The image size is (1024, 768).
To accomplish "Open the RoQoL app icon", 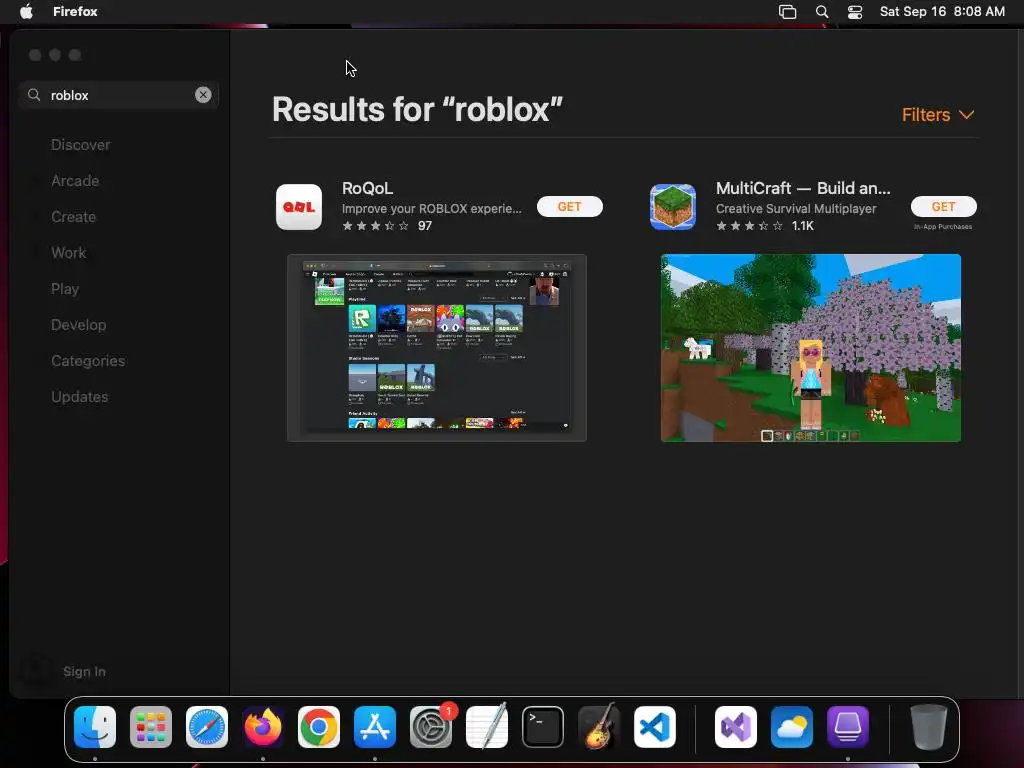I will pos(299,207).
